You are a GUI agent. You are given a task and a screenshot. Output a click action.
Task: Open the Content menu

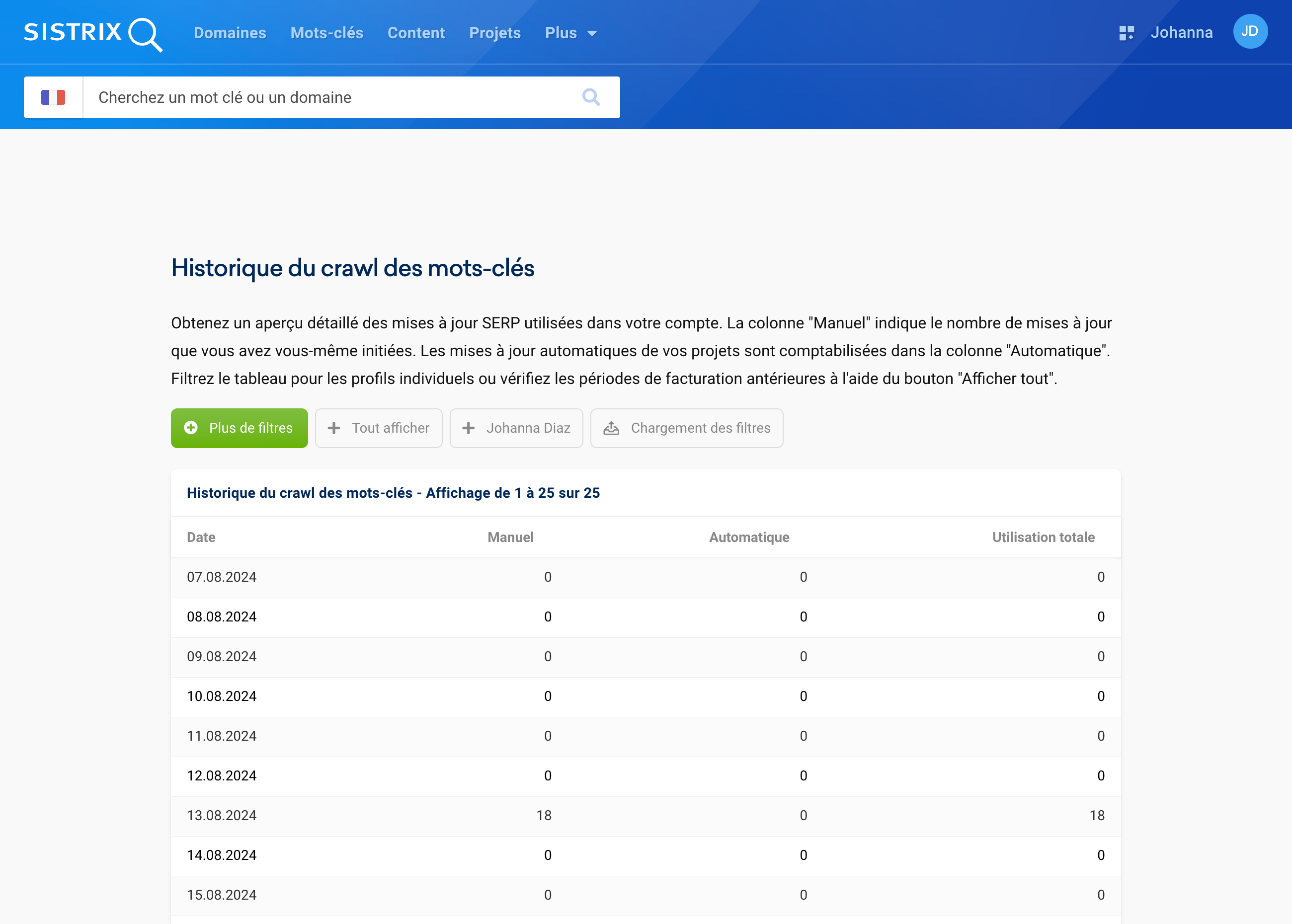(416, 33)
